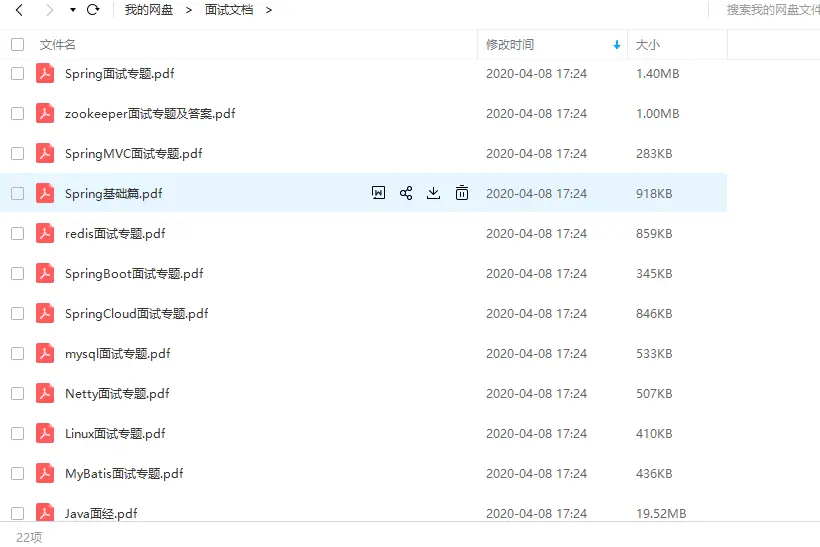Open file redis面试专题.pdf

click(115, 234)
